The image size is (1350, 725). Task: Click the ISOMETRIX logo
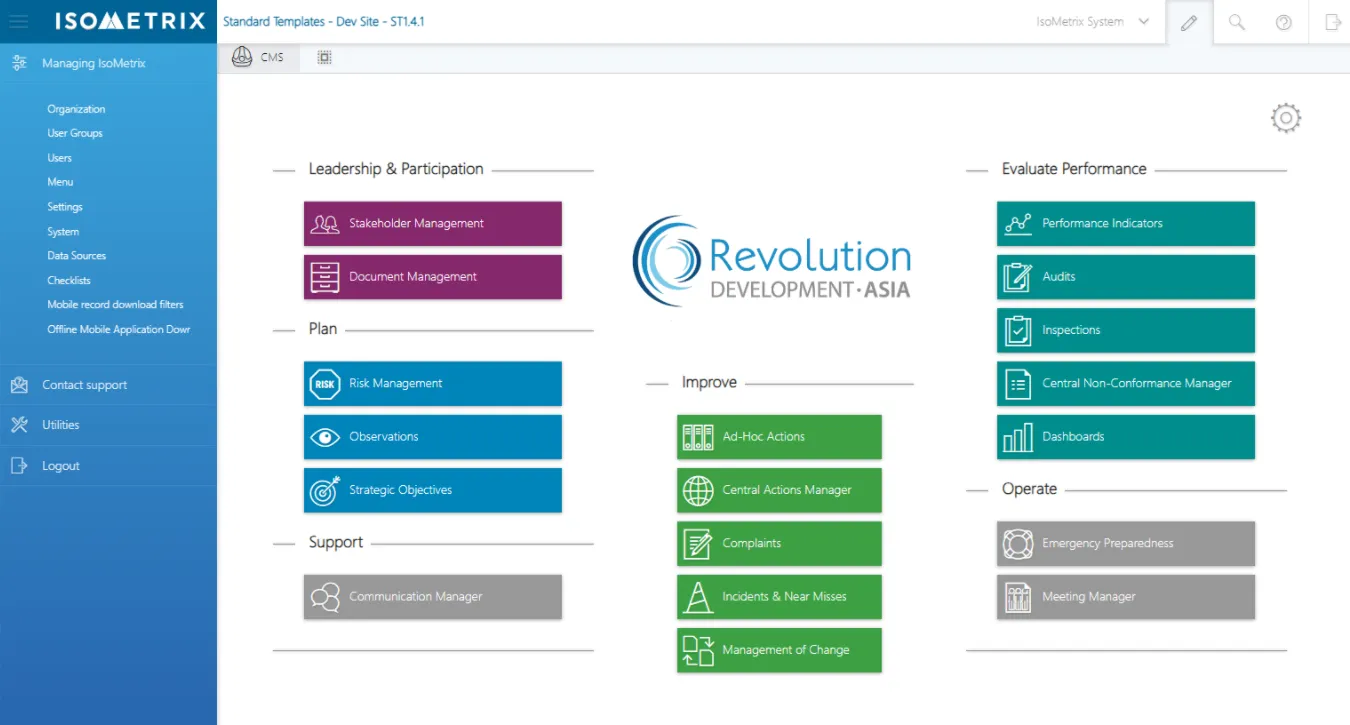tap(130, 21)
